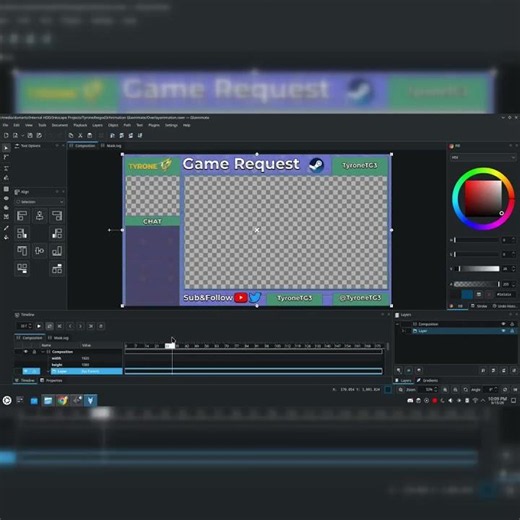520x520 pixels.
Task: Click the alpha slider in Fill panel
Action: 477,284
